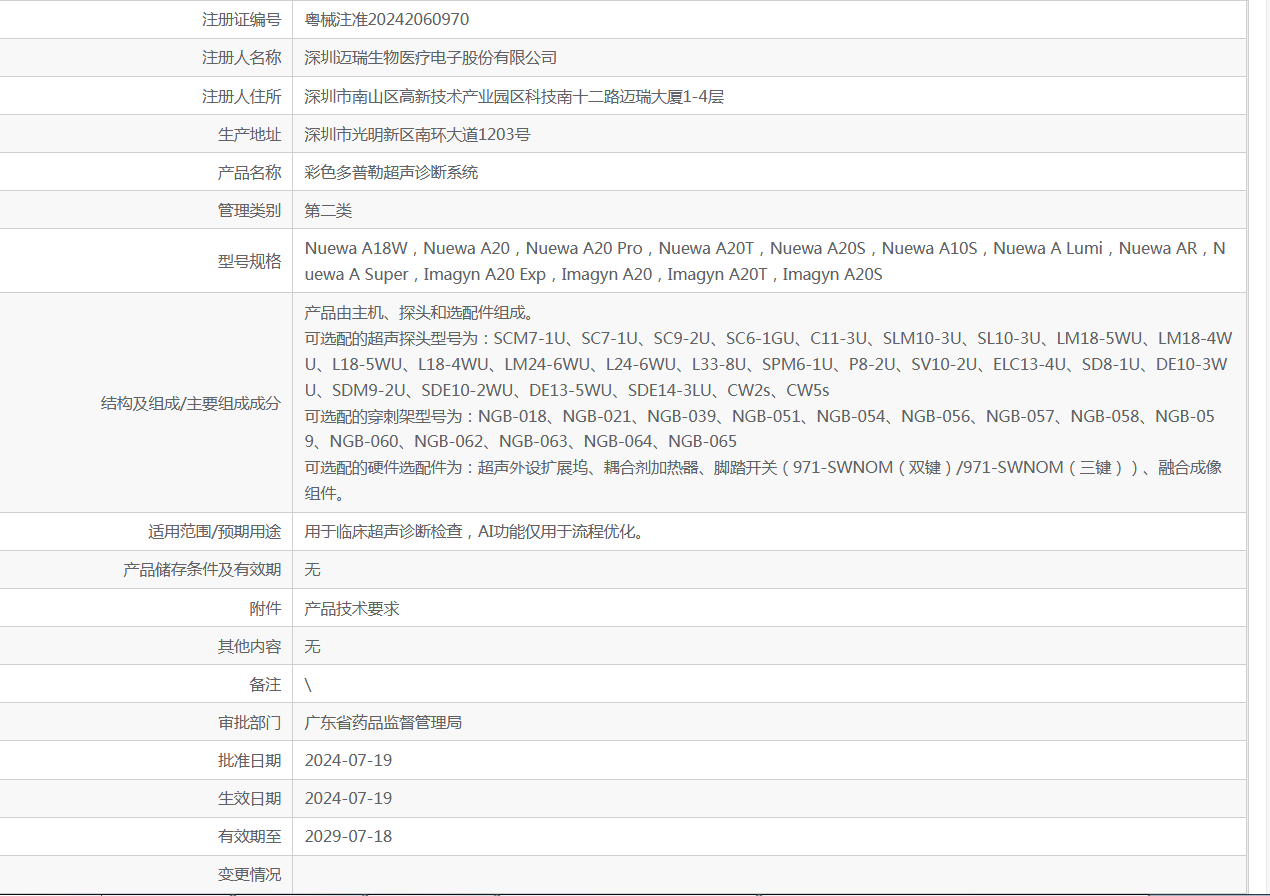Select the registrant address mentioning 迈瑞大厦1-4层
1270x896 pixels.
(514, 97)
